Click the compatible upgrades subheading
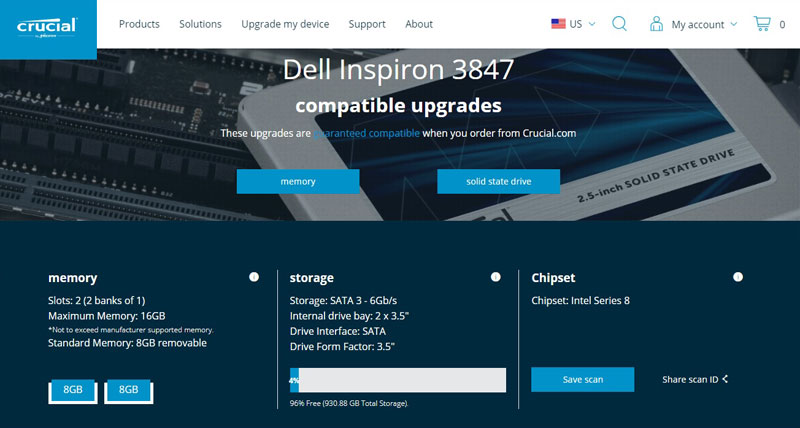 [x=398, y=106]
